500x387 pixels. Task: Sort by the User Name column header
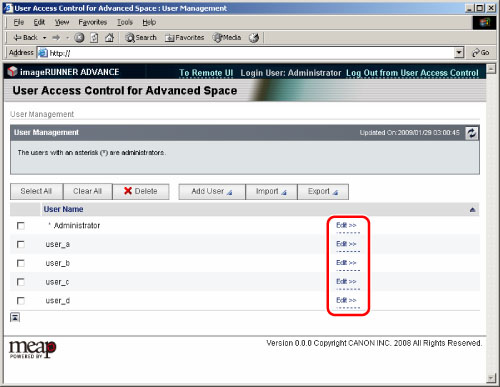pos(63,209)
